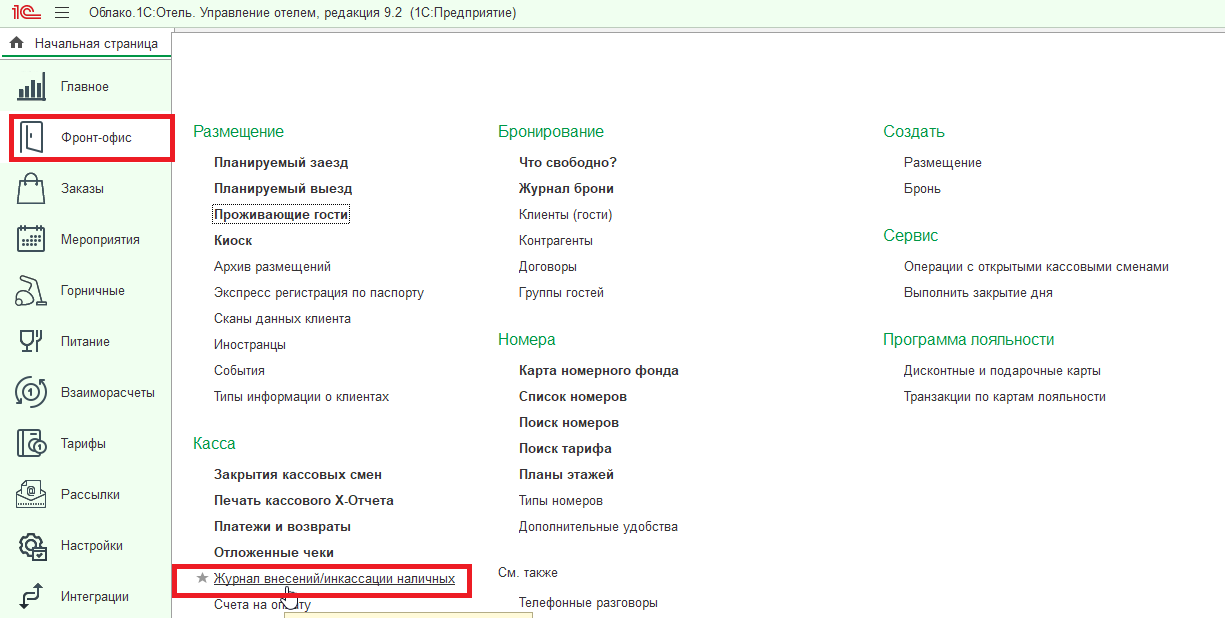This screenshot has height=618, width=1225.
Task: Open Планируемый выезд
Action: pyautogui.click(x=283, y=188)
